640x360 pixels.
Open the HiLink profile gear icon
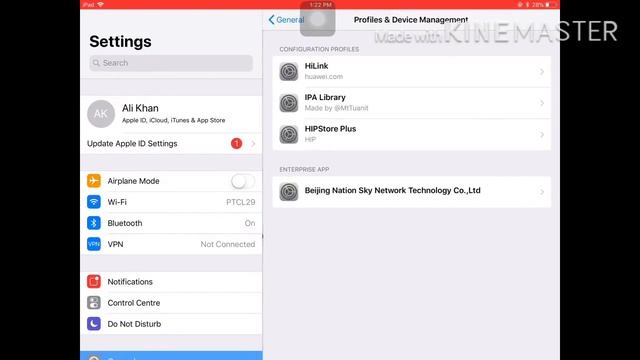tap(289, 71)
